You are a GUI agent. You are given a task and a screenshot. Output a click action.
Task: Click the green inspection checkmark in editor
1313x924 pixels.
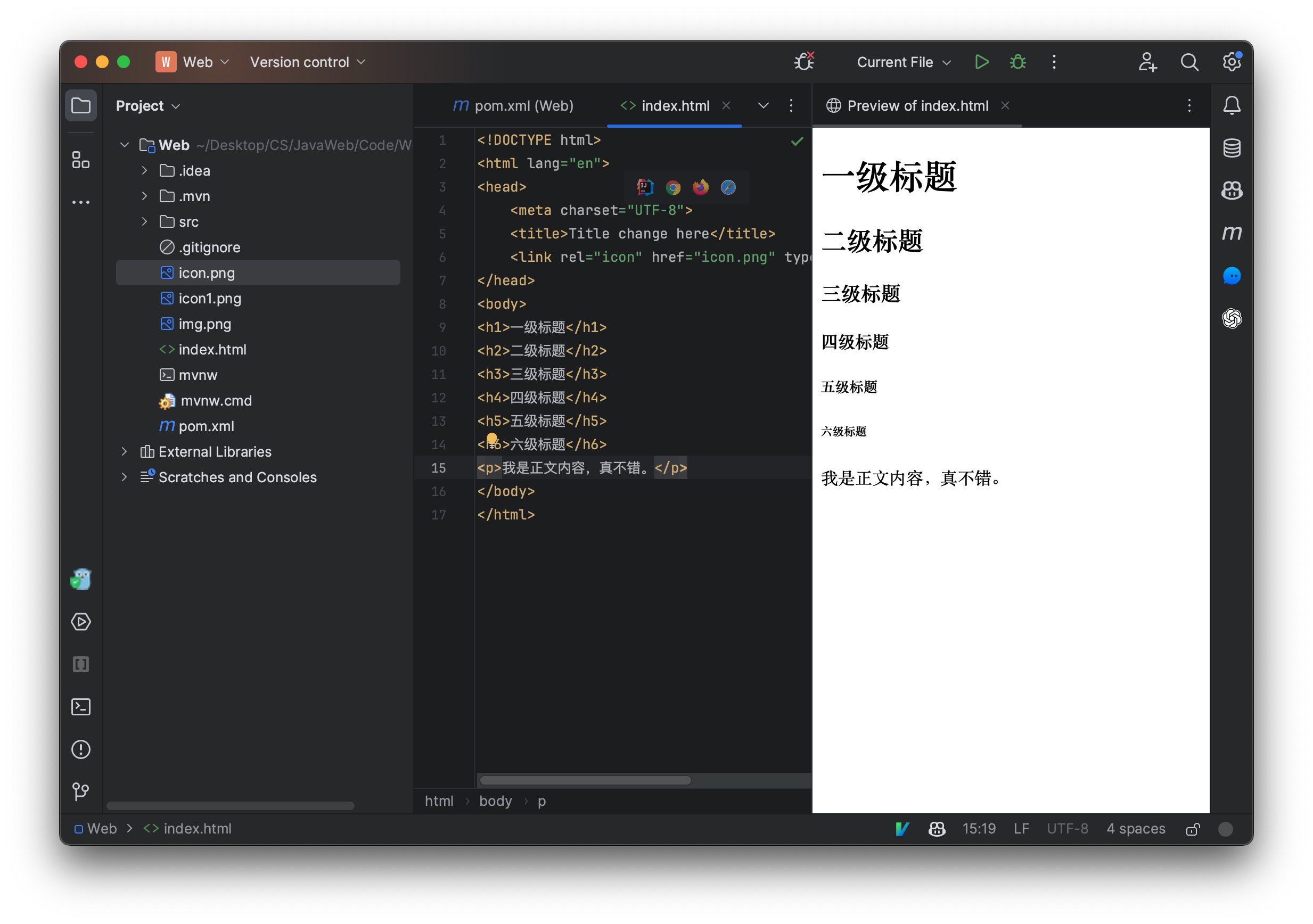pyautogui.click(x=797, y=141)
